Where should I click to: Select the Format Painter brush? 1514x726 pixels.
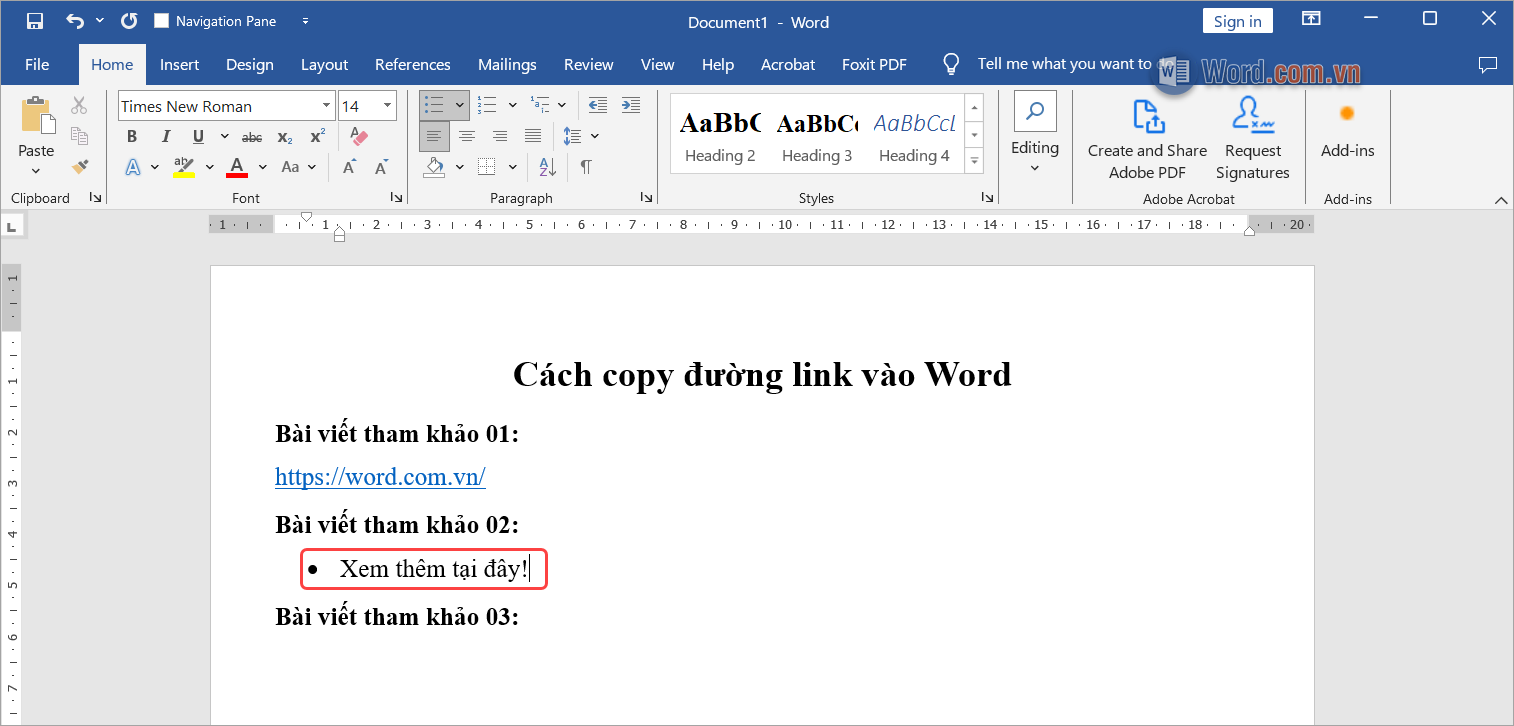(79, 167)
